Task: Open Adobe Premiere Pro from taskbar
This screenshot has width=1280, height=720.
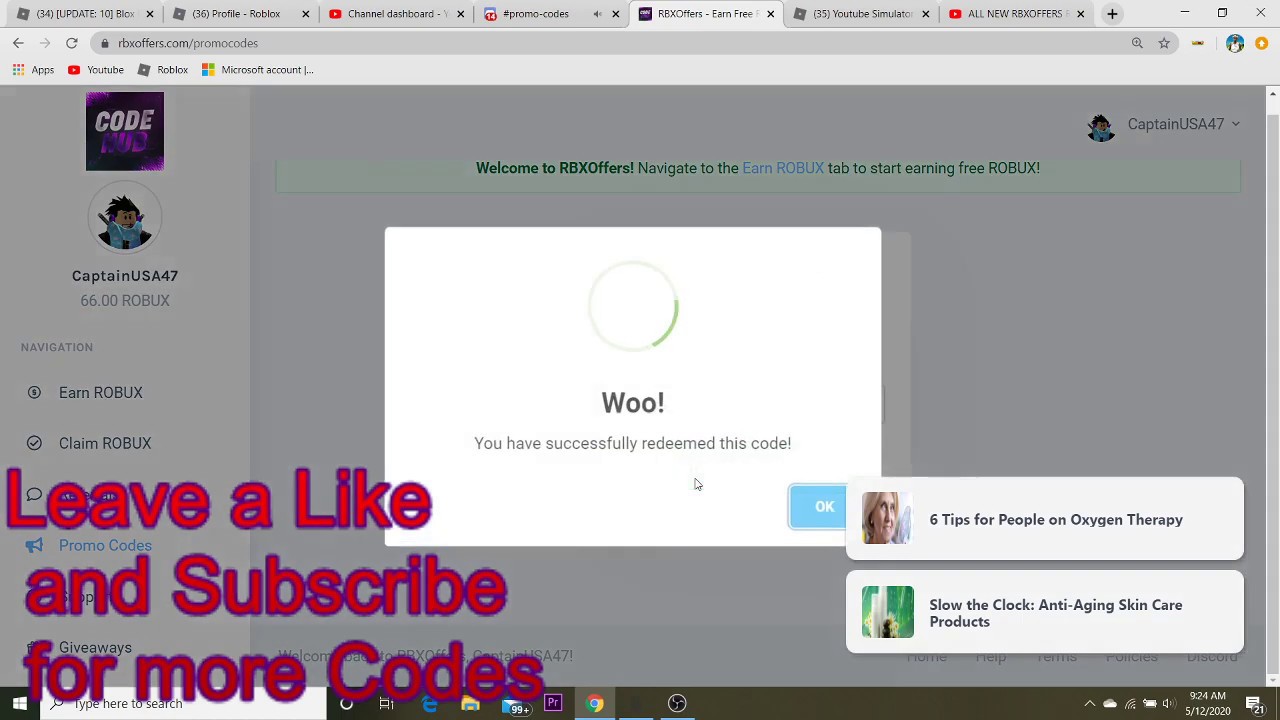Action: tap(553, 703)
